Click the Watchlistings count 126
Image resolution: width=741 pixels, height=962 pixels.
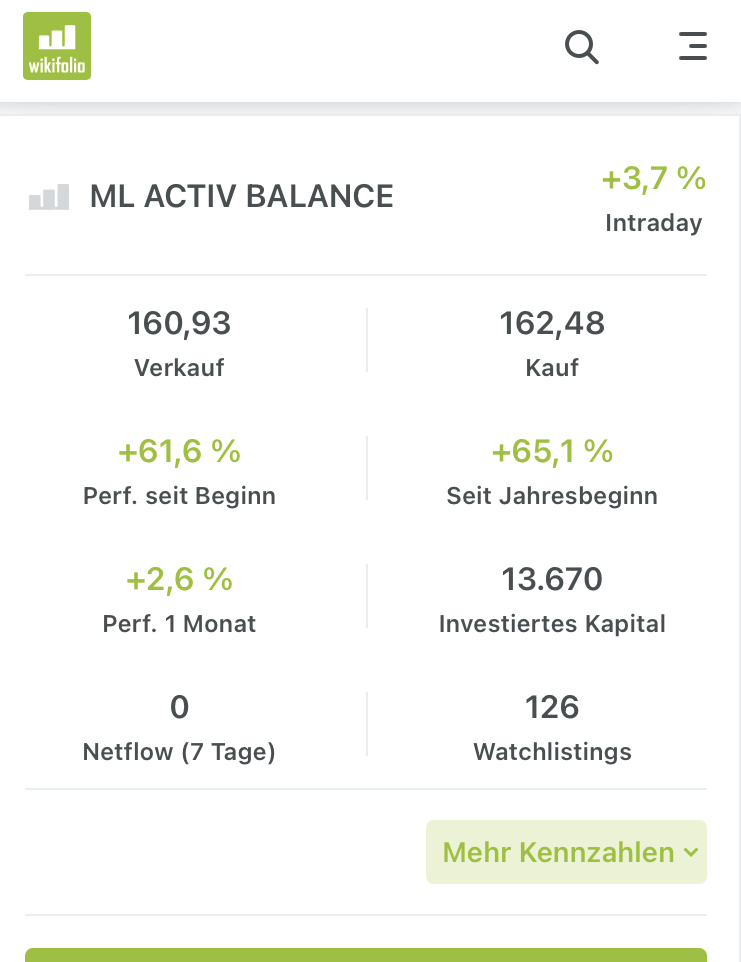(x=552, y=708)
